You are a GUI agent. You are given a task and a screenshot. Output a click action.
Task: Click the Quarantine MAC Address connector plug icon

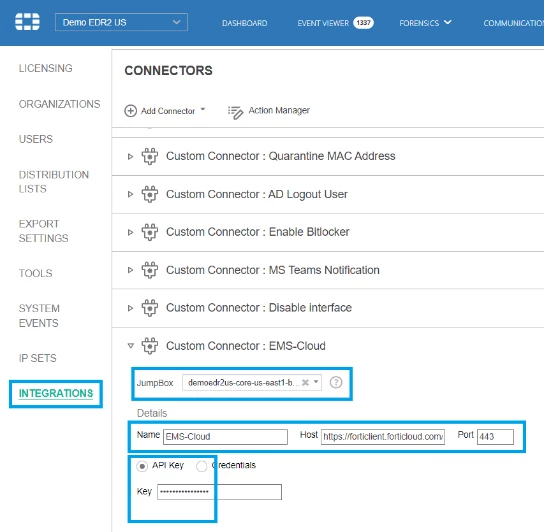tap(150, 156)
